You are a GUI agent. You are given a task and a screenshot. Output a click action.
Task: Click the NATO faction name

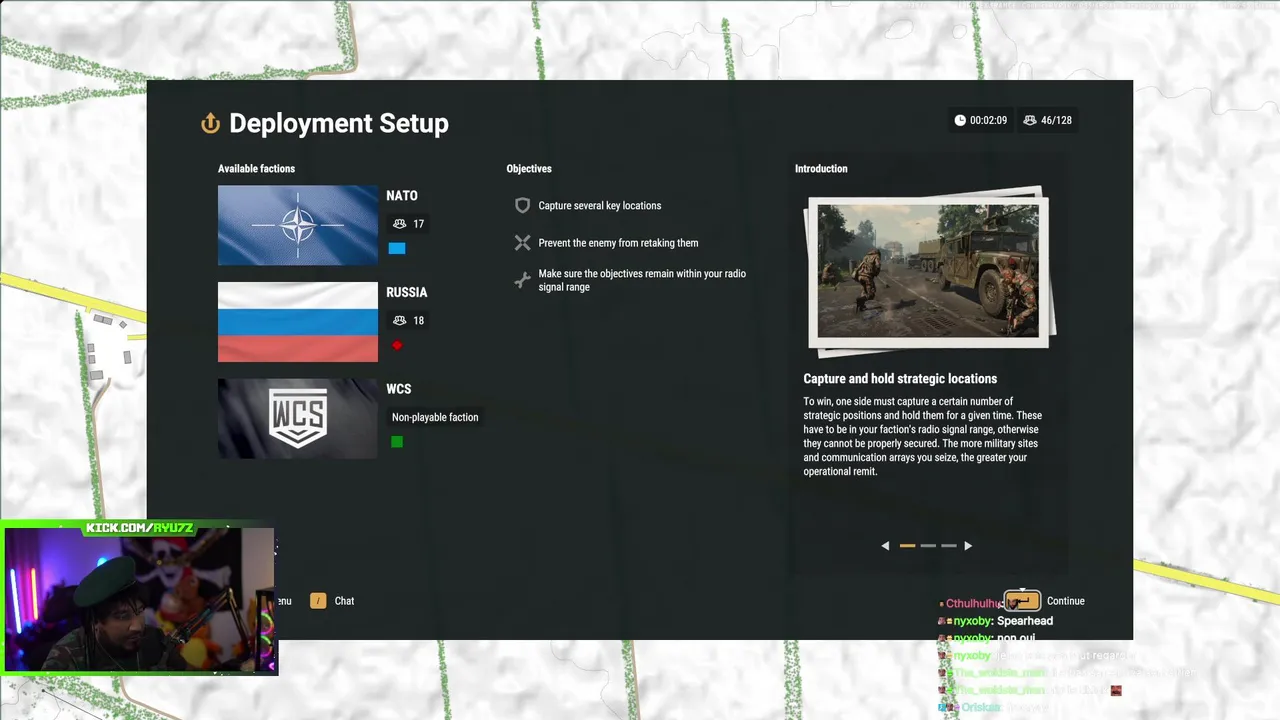pyautogui.click(x=402, y=196)
